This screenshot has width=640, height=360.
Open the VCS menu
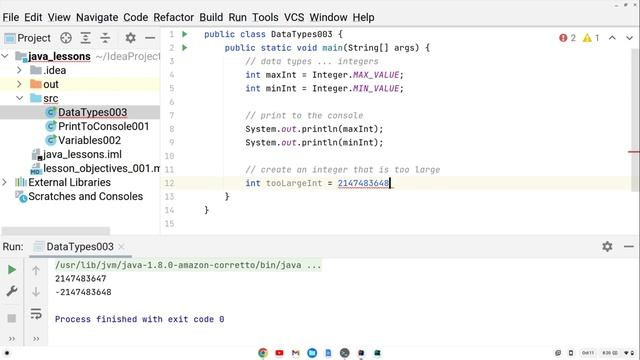pos(294,18)
